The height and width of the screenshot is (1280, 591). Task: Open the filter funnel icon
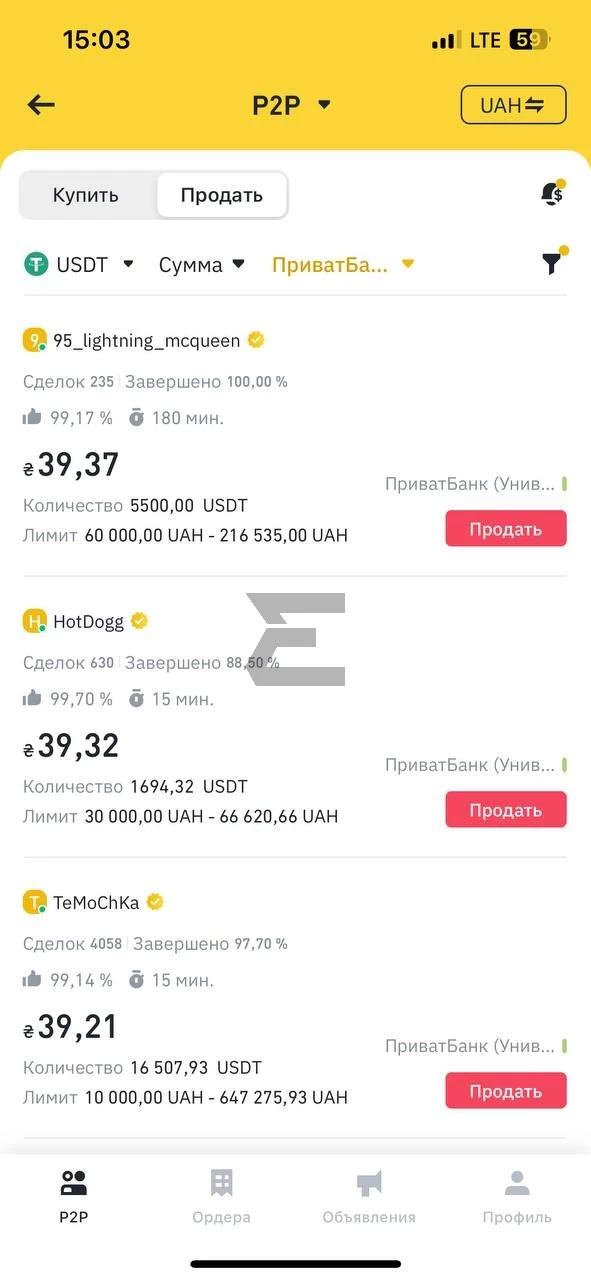pos(552,263)
